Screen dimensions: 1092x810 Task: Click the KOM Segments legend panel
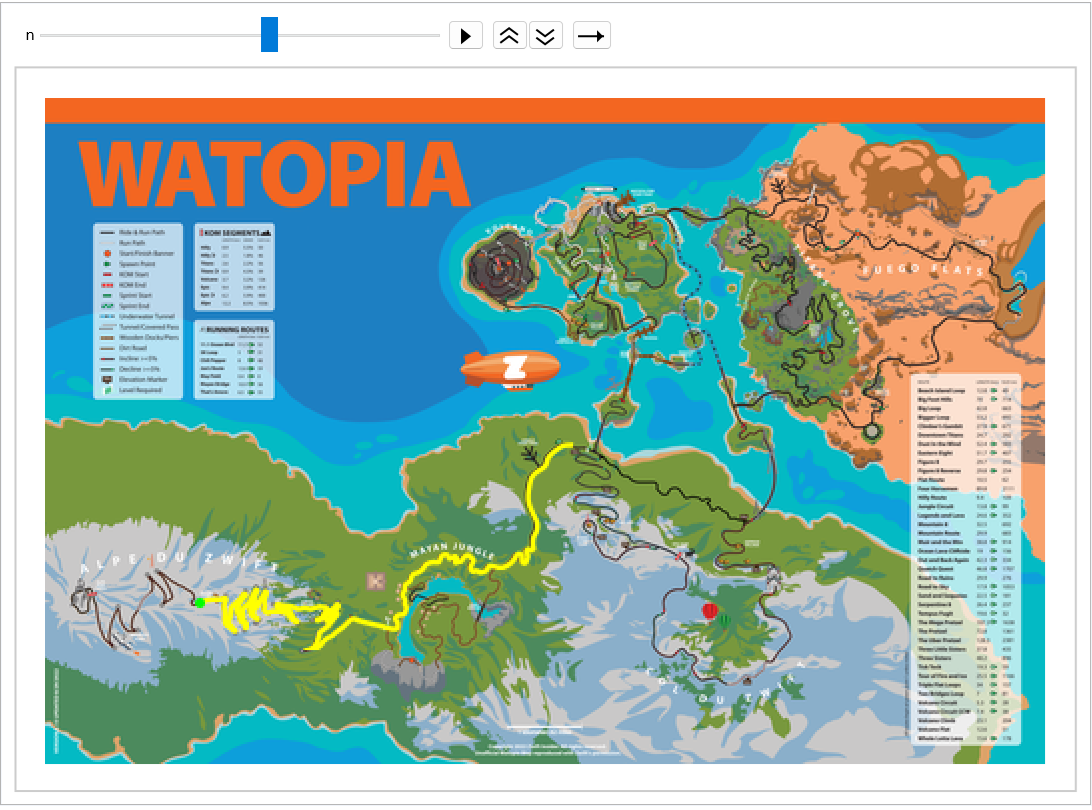[x=232, y=266]
